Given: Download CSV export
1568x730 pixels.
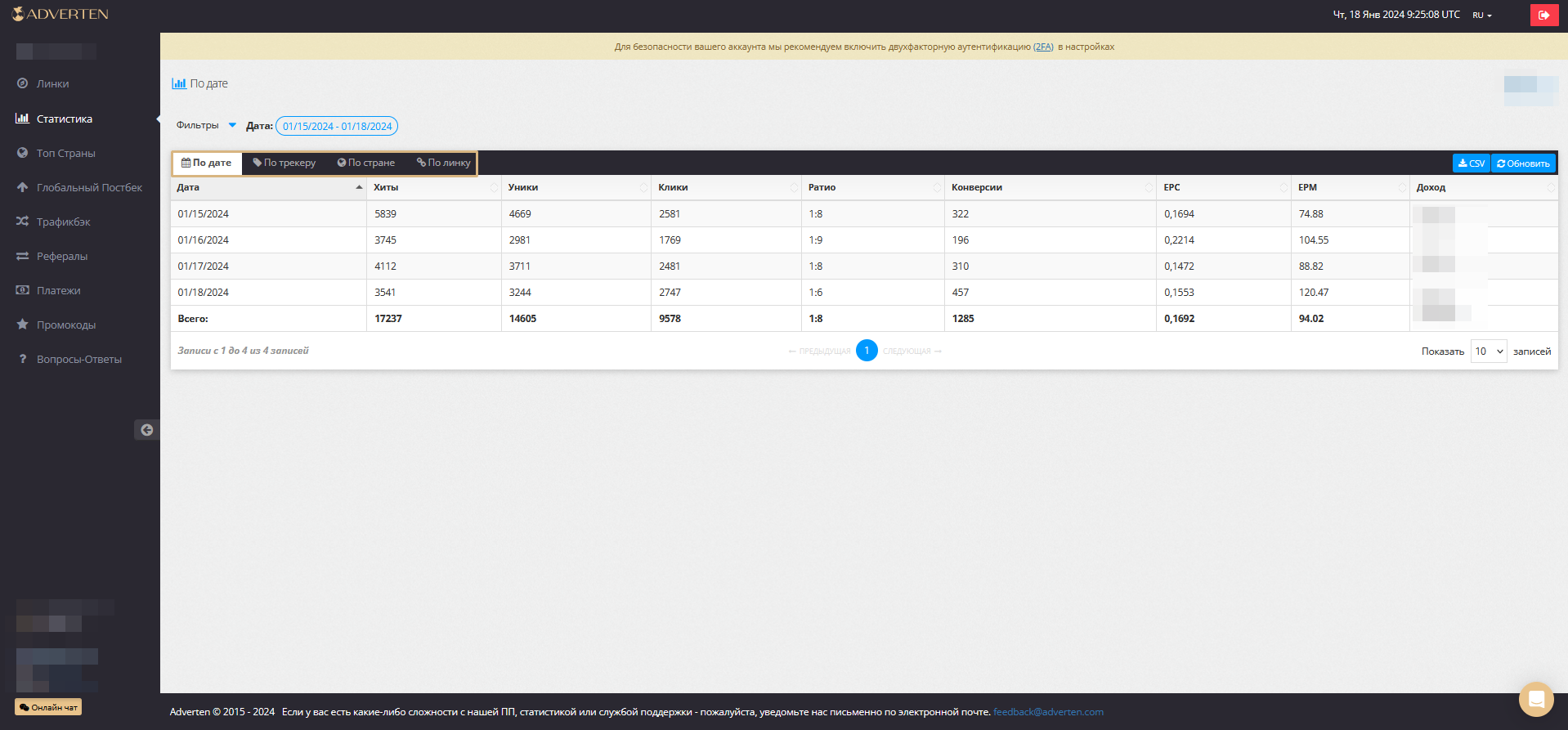Looking at the screenshot, I should pyautogui.click(x=1472, y=163).
